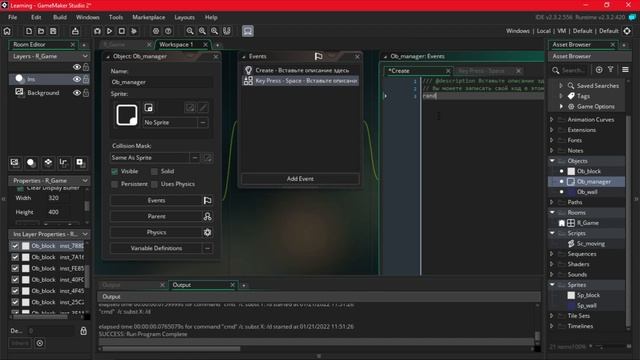Click the Parent button
The height and width of the screenshot is (360, 640).
pos(156,216)
